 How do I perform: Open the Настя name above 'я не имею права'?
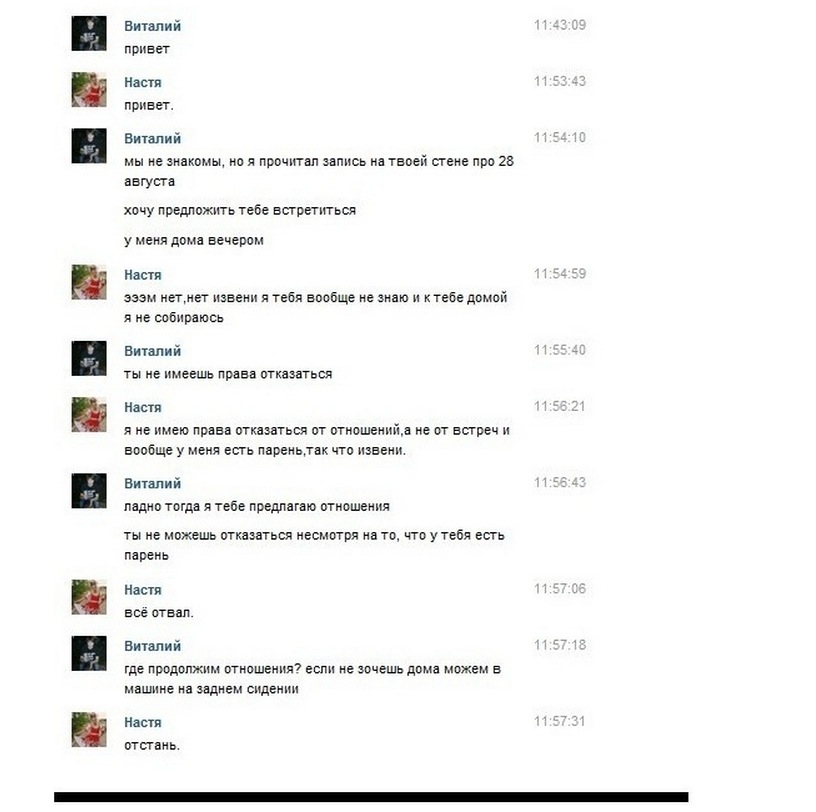tap(143, 407)
